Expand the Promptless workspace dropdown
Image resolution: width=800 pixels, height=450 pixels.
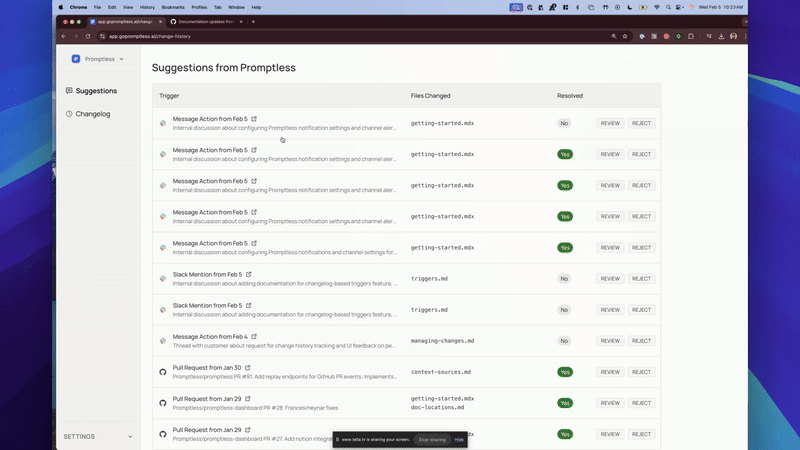122,59
